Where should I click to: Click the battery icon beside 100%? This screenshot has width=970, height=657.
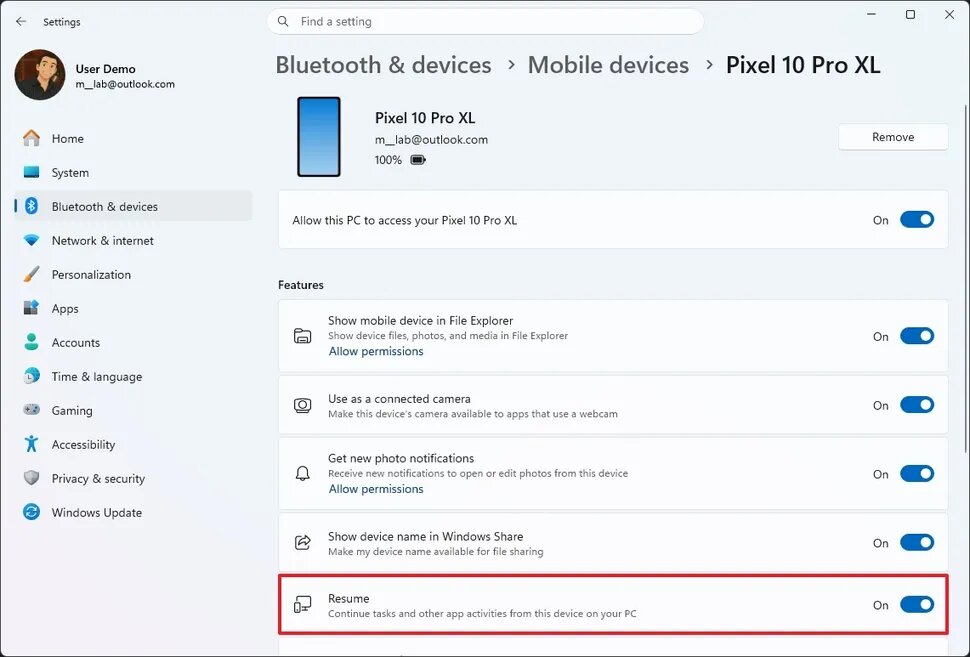[418, 160]
